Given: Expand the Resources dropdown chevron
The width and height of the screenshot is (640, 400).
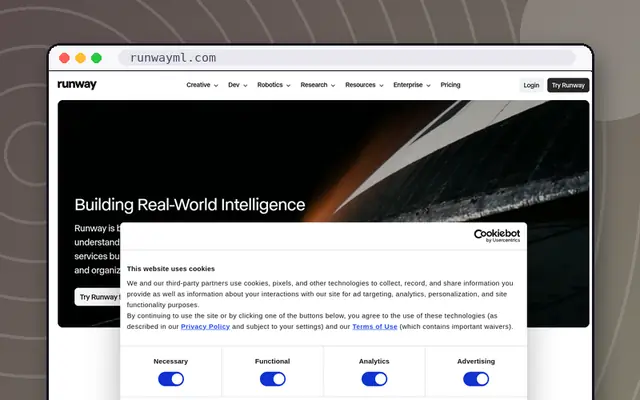Looking at the screenshot, I should click(381, 85).
